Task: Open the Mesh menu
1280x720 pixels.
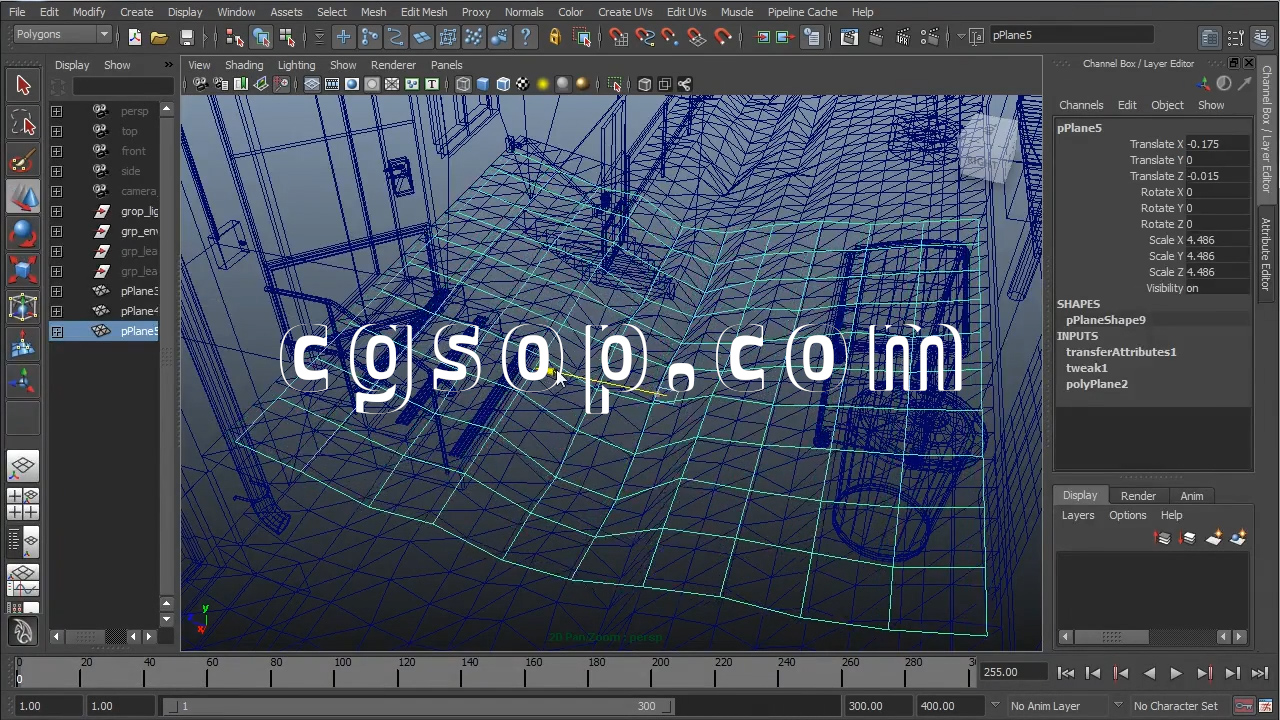Action: (x=373, y=12)
